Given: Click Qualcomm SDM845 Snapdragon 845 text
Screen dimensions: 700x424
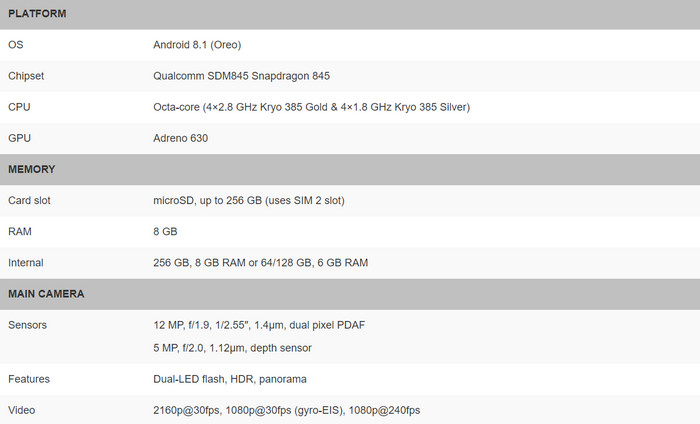Looking at the screenshot, I should tap(241, 76).
